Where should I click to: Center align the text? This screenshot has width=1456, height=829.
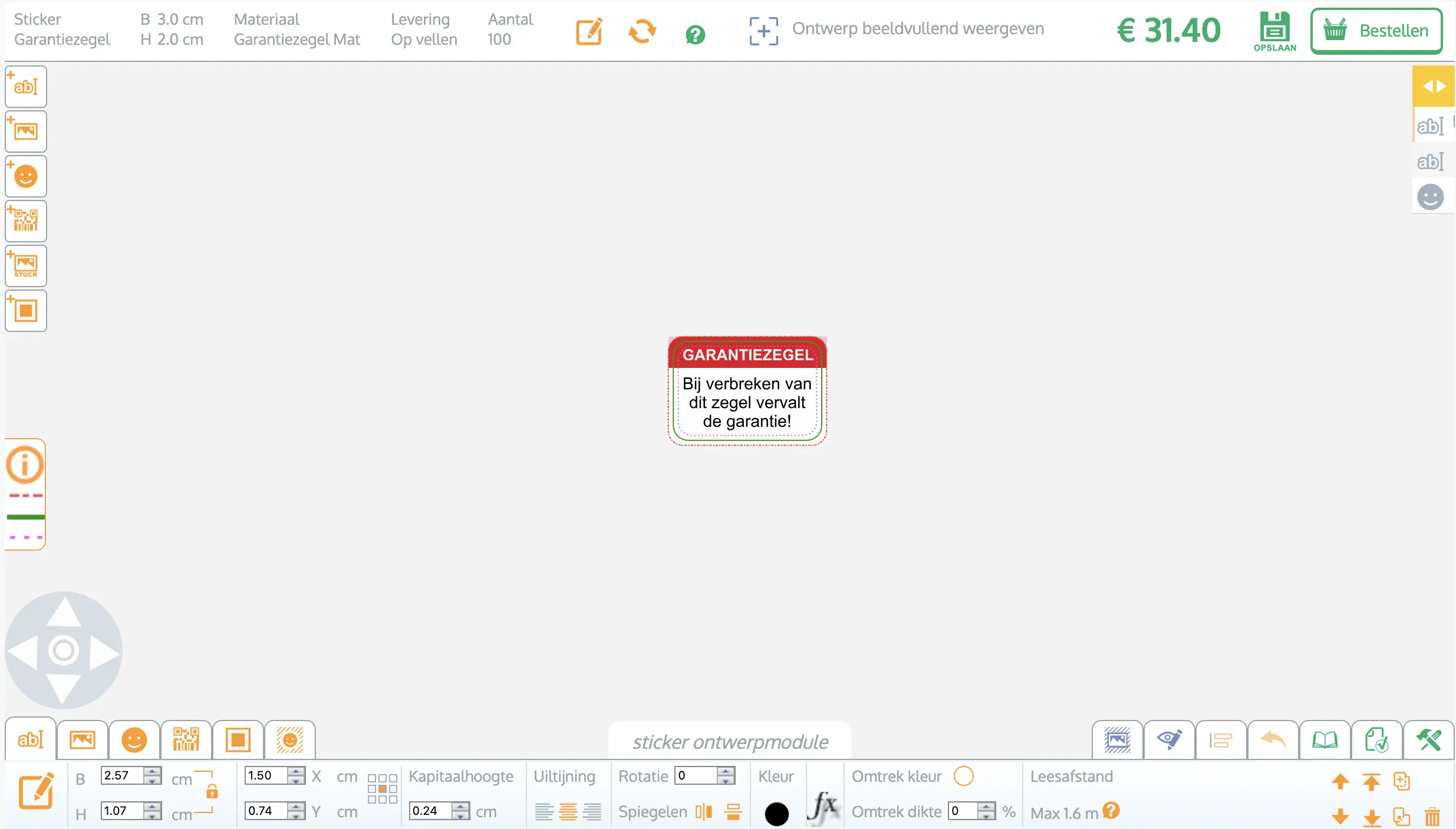tap(568, 812)
